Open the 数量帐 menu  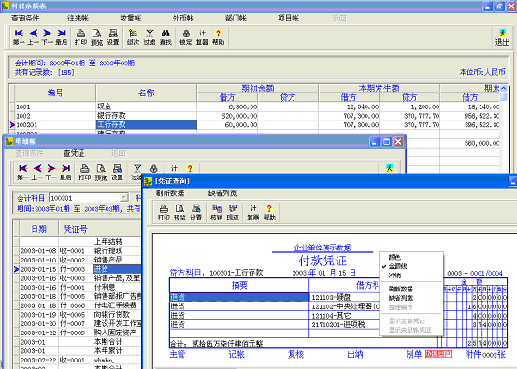131,18
